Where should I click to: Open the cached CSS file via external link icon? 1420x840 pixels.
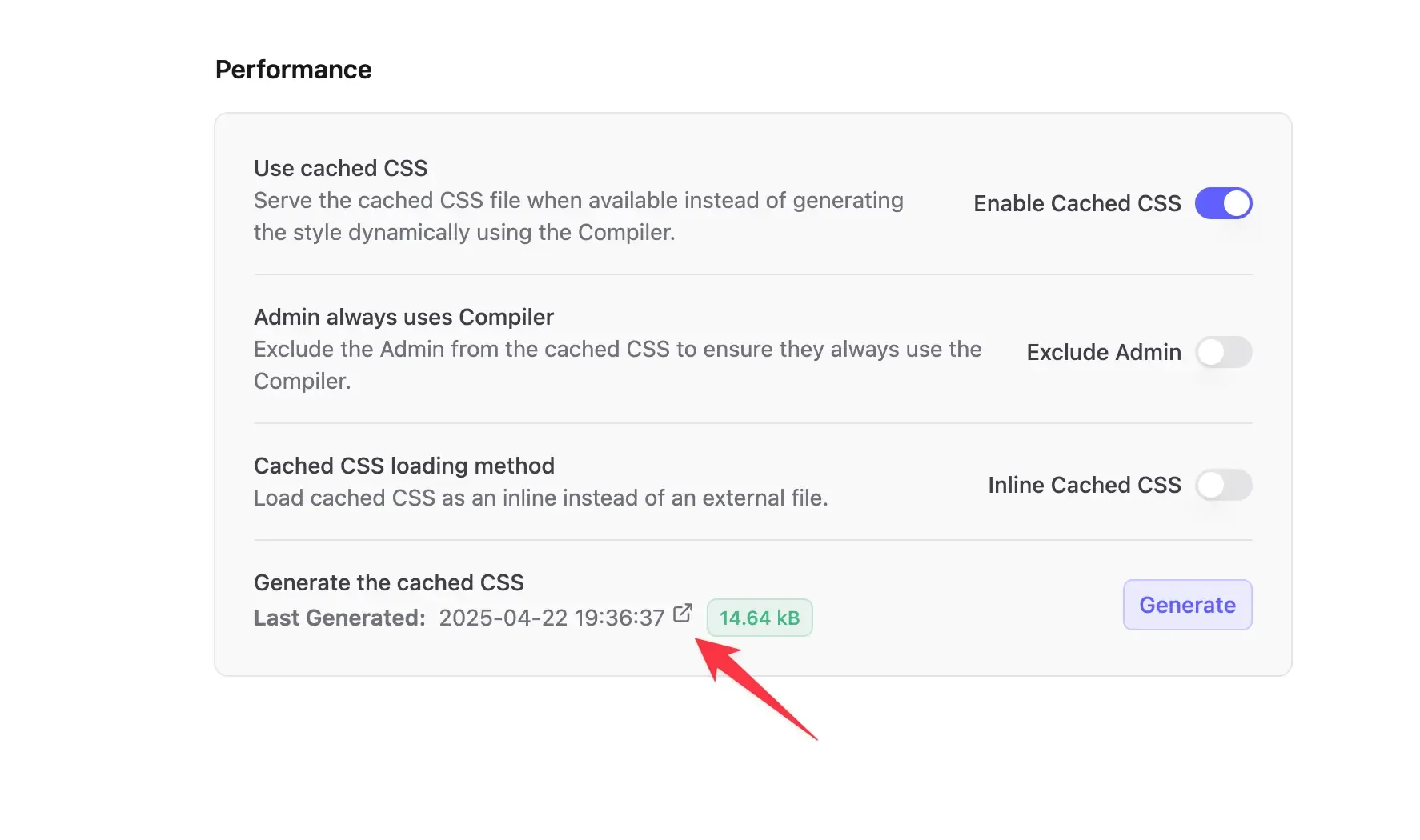(682, 614)
